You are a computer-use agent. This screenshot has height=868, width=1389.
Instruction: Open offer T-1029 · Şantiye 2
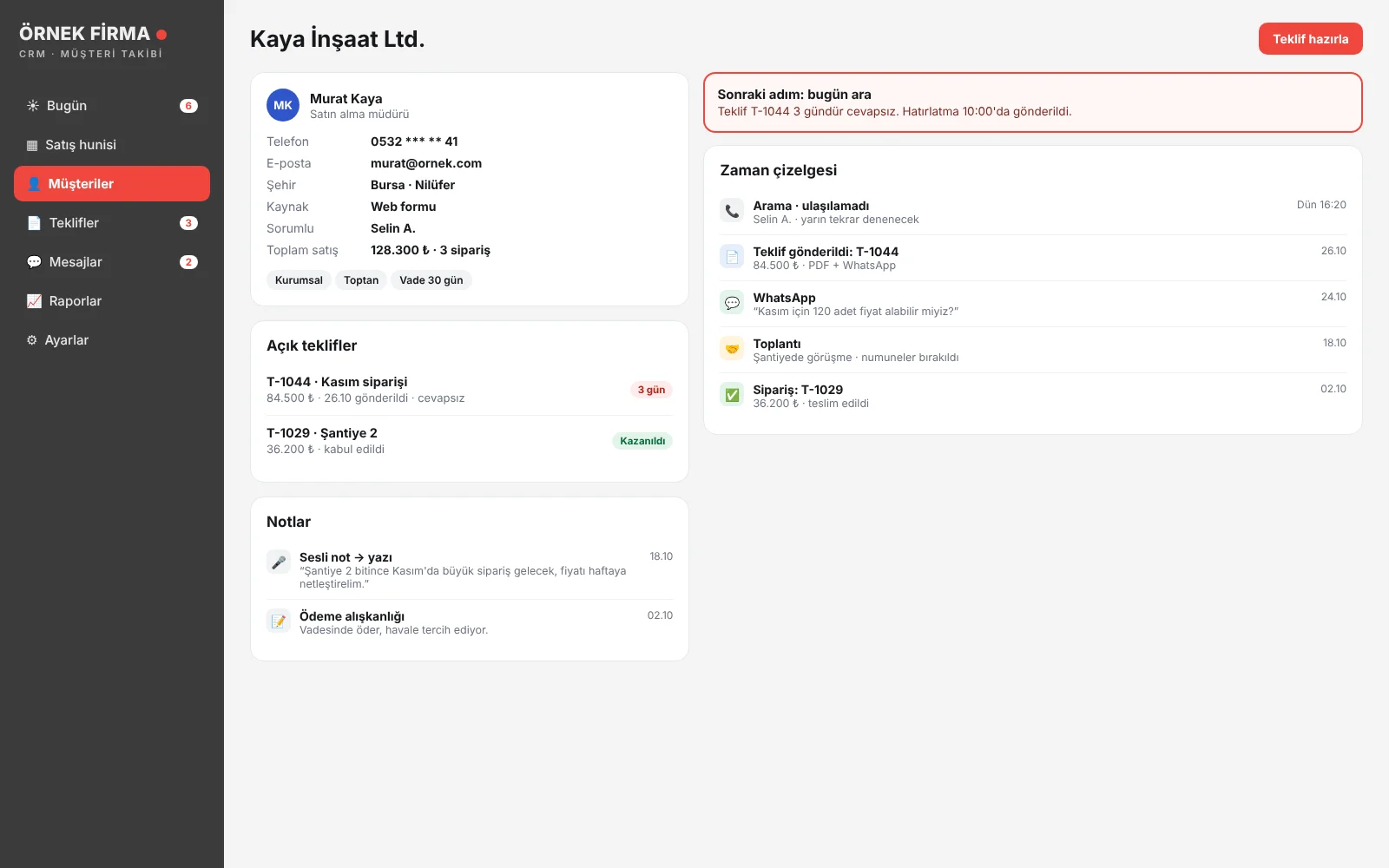coord(470,441)
